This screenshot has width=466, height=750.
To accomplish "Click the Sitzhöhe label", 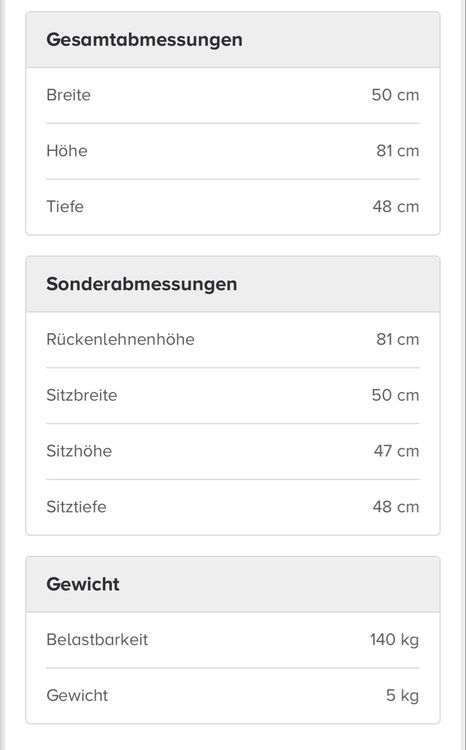I will point(79,451).
